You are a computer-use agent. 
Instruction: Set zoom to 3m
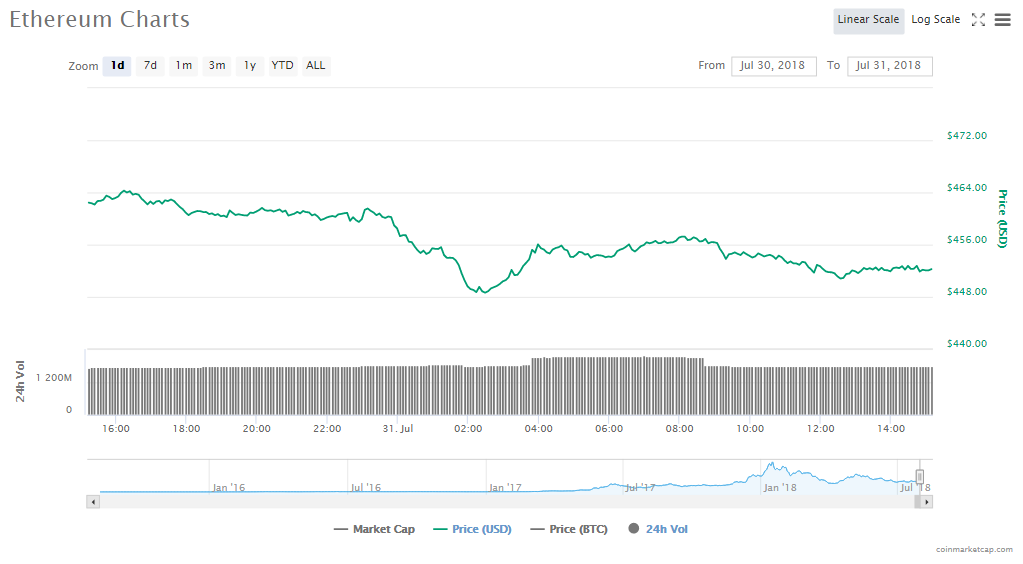point(216,66)
